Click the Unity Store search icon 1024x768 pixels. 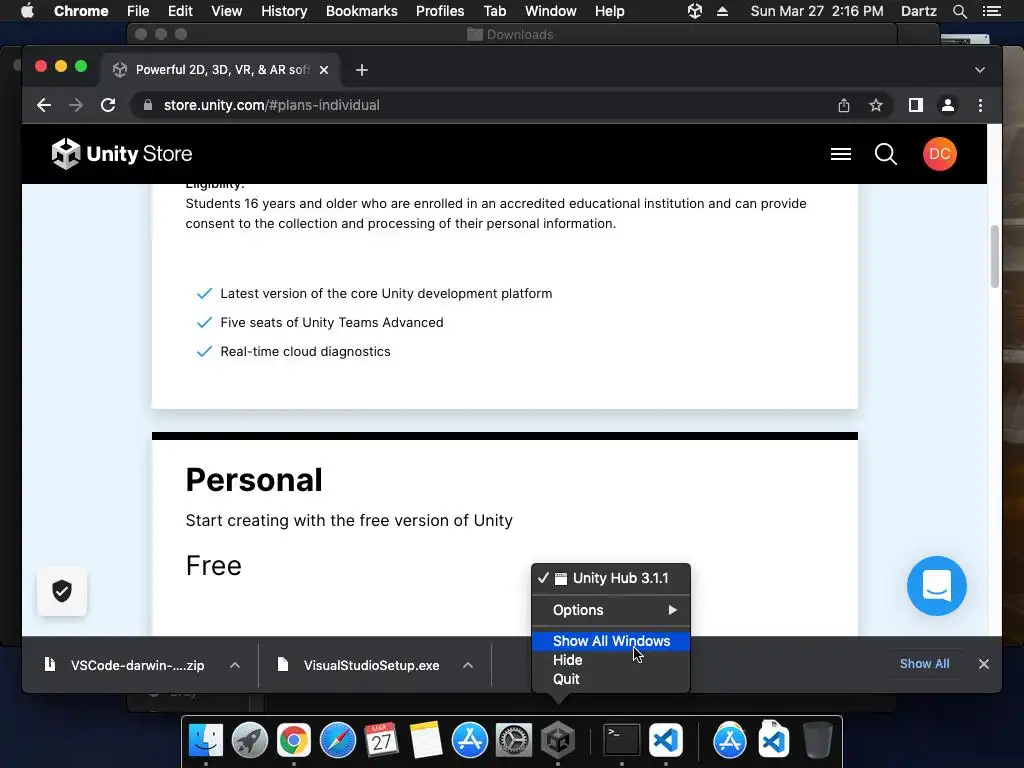click(x=886, y=154)
